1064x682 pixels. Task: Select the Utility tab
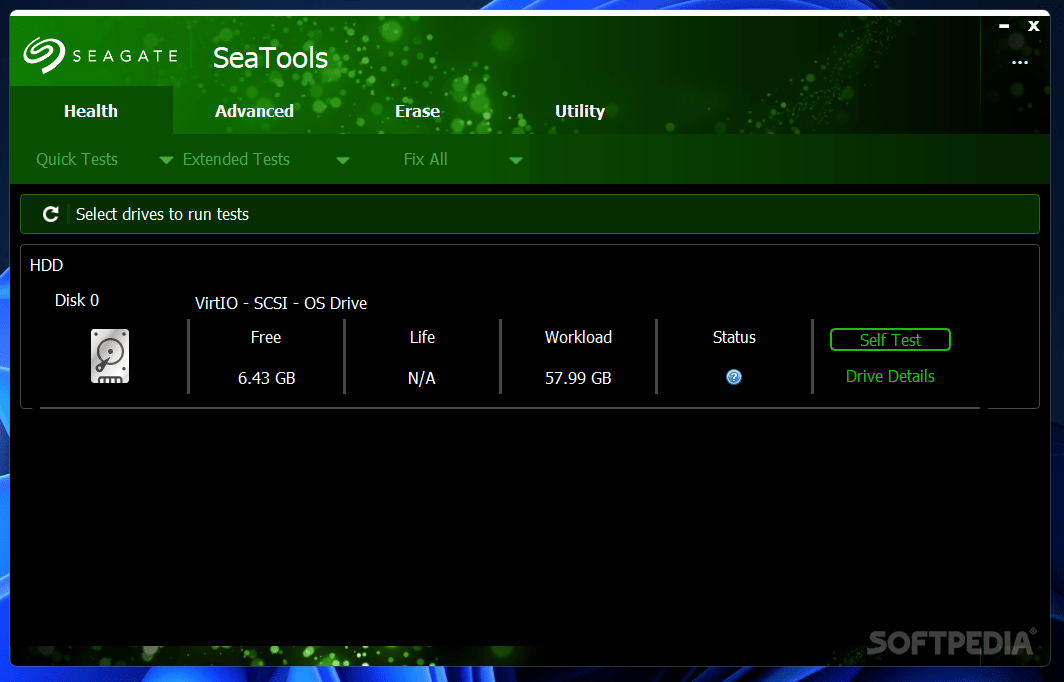pyautogui.click(x=580, y=111)
